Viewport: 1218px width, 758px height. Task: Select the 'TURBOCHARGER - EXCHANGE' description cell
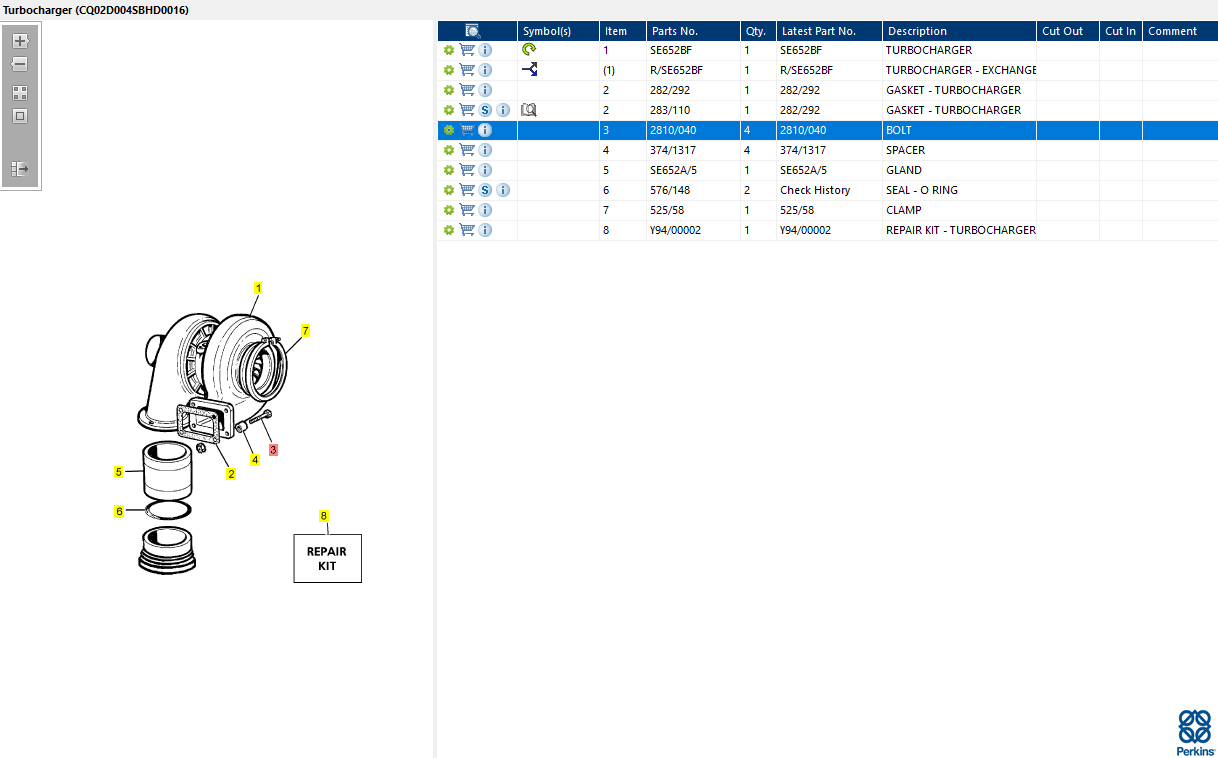tap(960, 70)
